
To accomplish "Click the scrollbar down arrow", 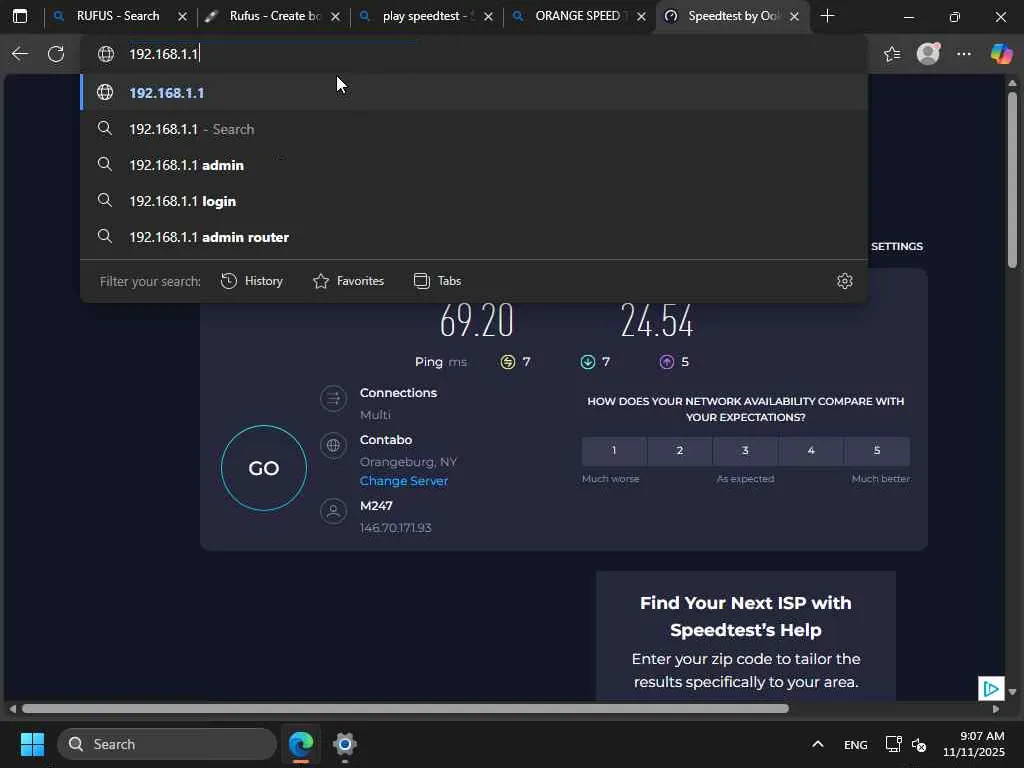I will (x=1012, y=692).
